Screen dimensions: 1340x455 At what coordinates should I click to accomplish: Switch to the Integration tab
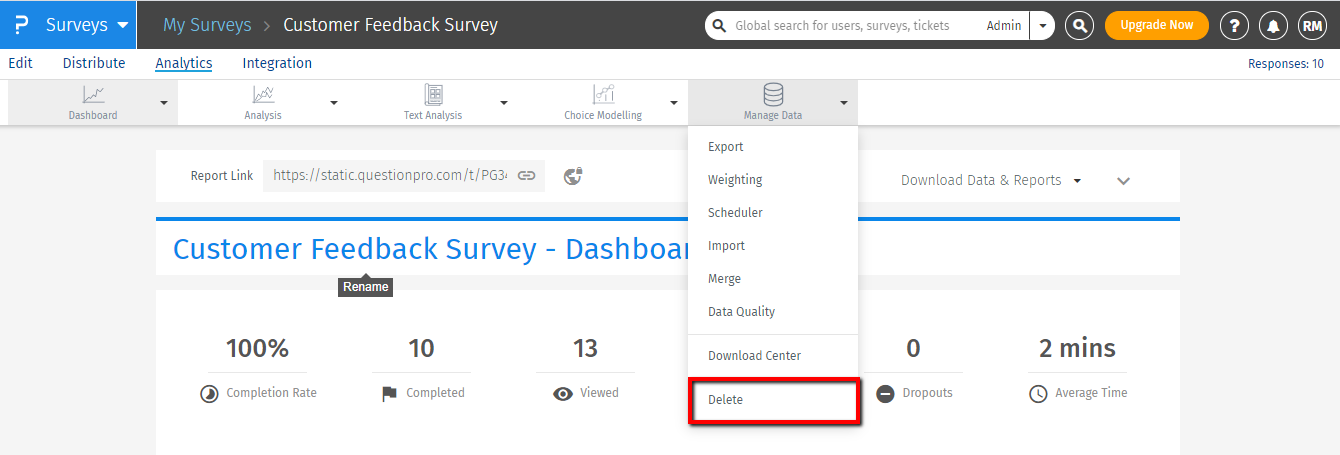(277, 63)
